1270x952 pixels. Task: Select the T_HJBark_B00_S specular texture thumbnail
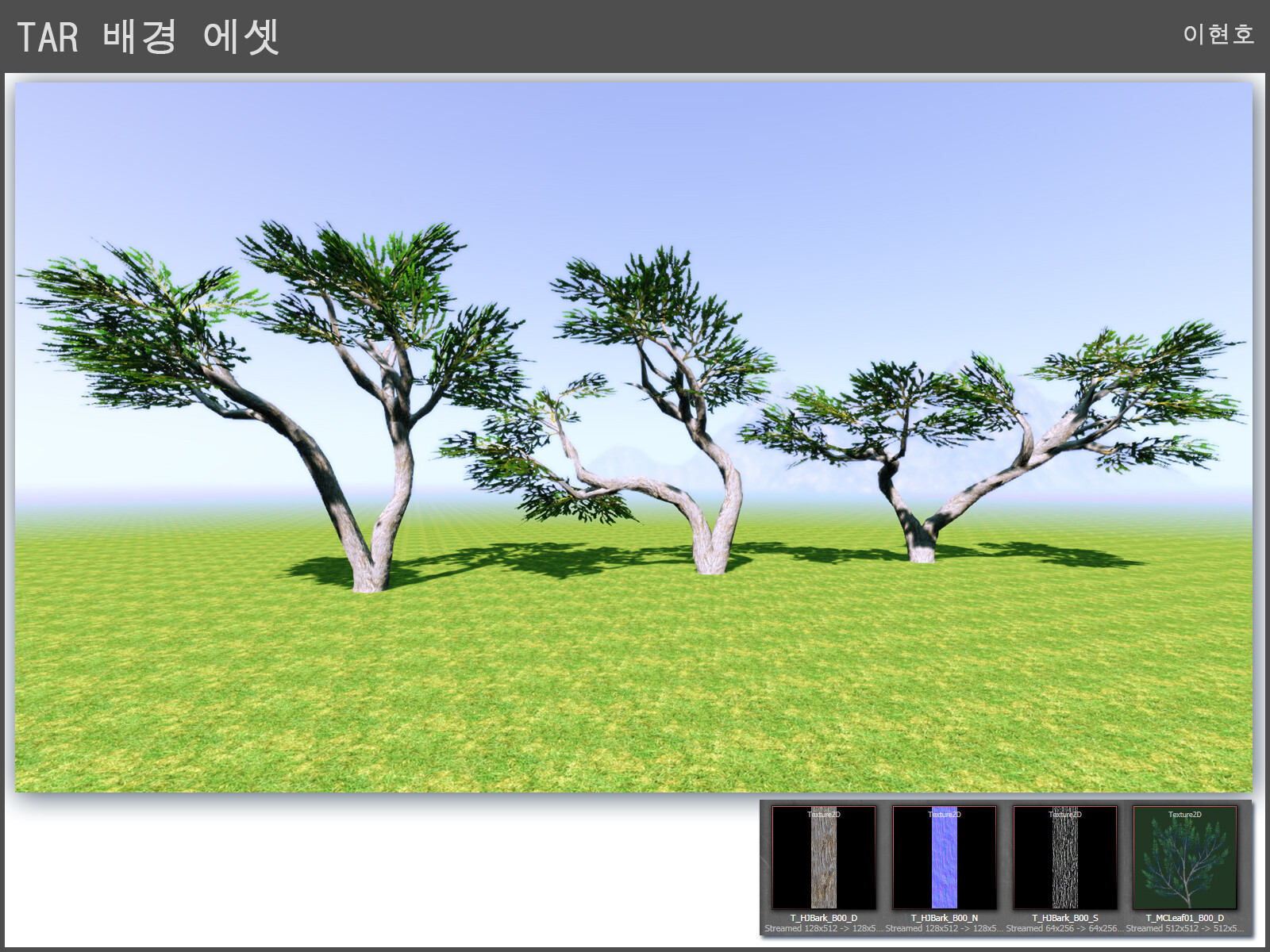pyautogui.click(x=1065, y=861)
